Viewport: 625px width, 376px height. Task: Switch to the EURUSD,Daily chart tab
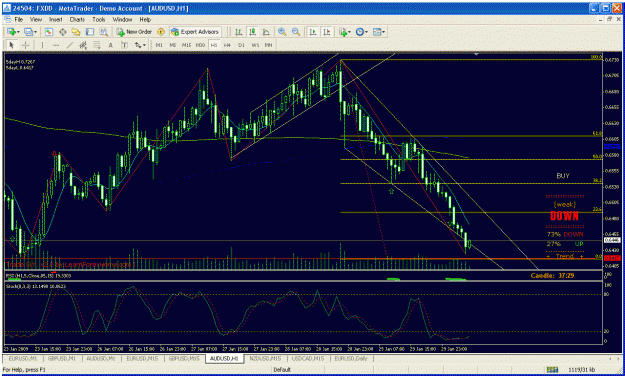pyautogui.click(x=351, y=358)
